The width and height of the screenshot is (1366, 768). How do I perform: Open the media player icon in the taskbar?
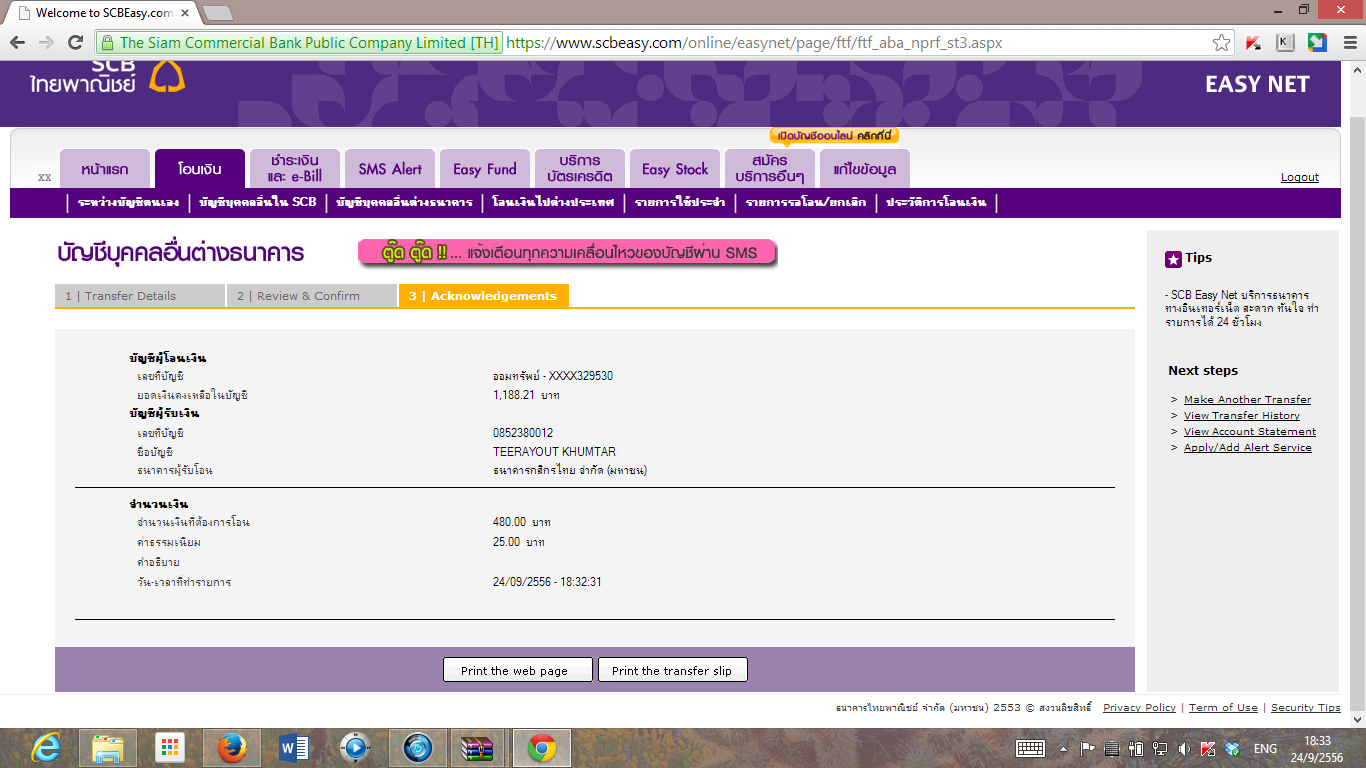coord(355,748)
